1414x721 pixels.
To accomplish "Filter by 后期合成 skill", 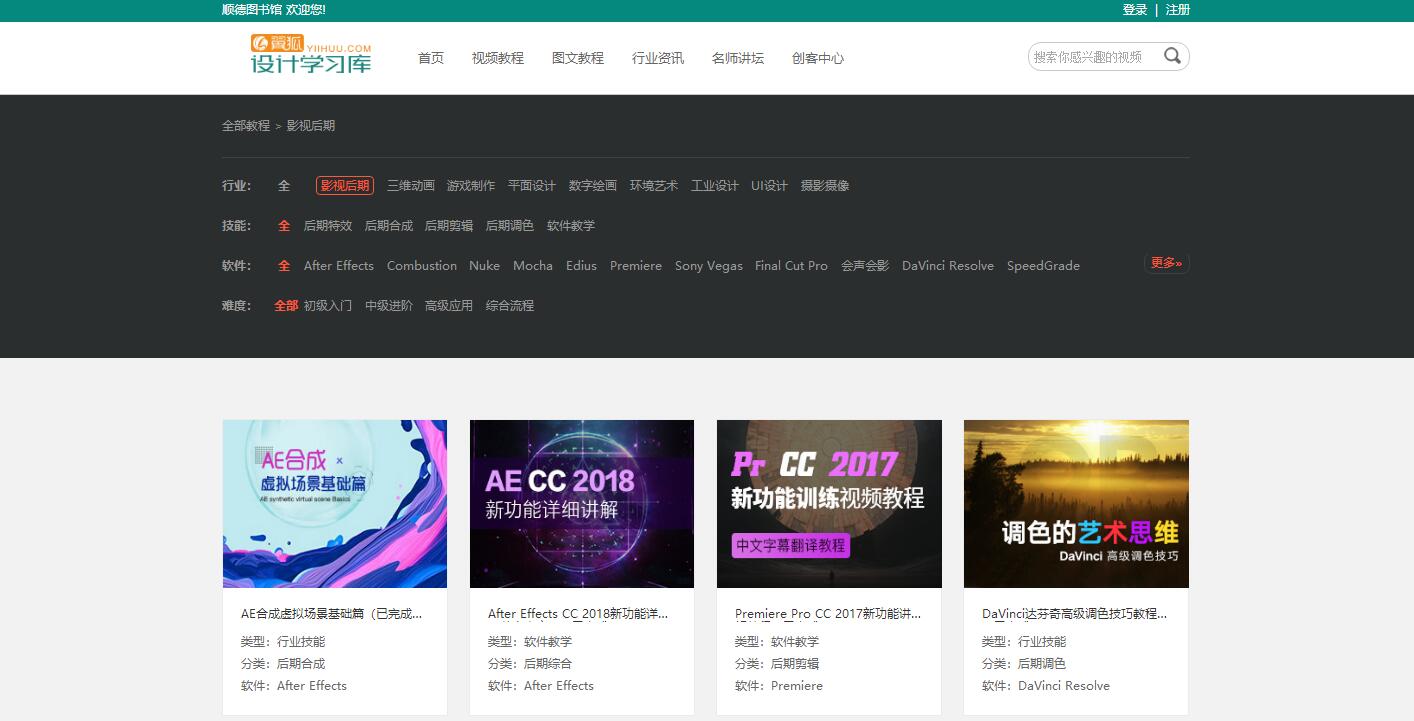I will (389, 226).
